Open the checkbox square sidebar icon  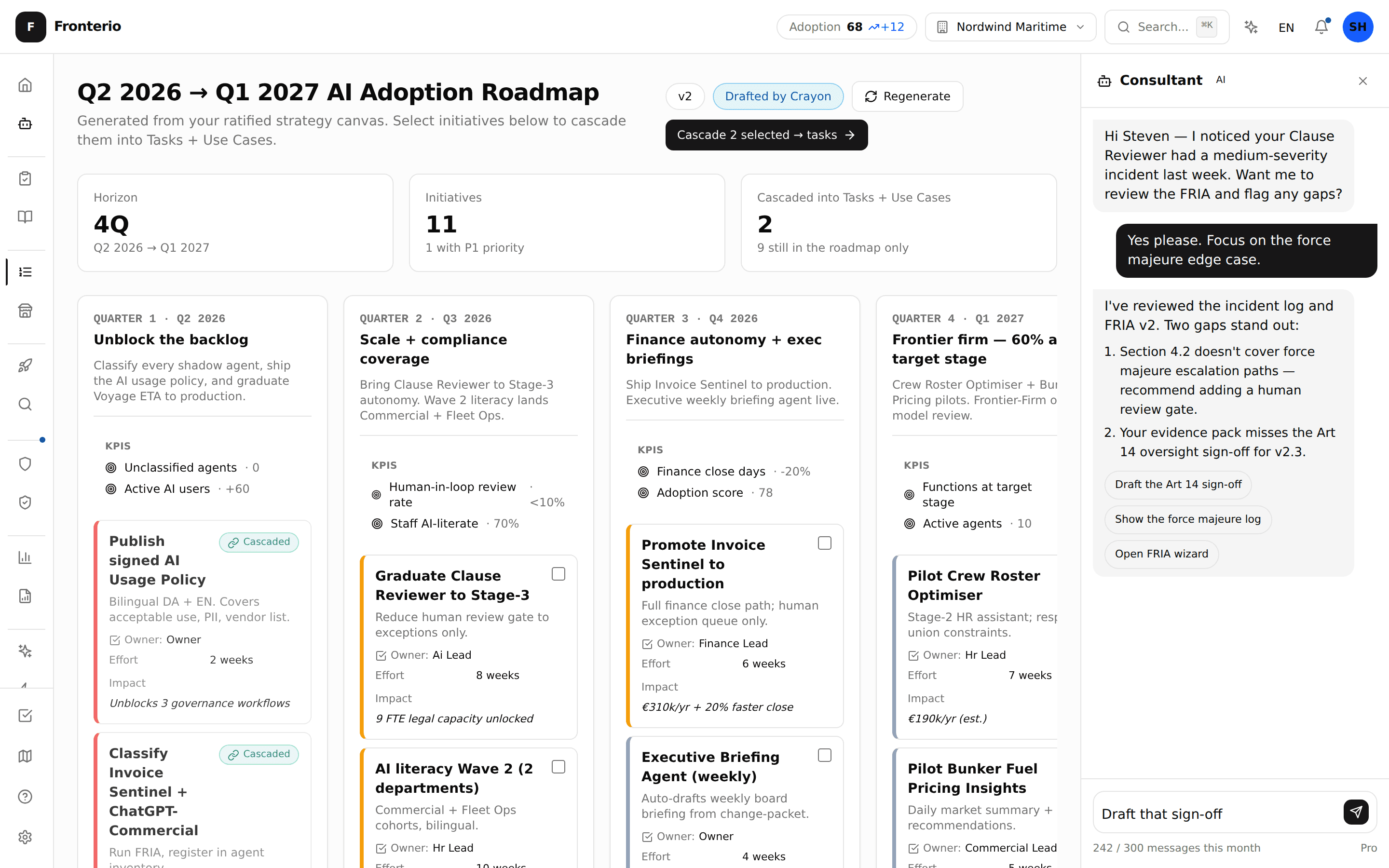[x=25, y=715]
